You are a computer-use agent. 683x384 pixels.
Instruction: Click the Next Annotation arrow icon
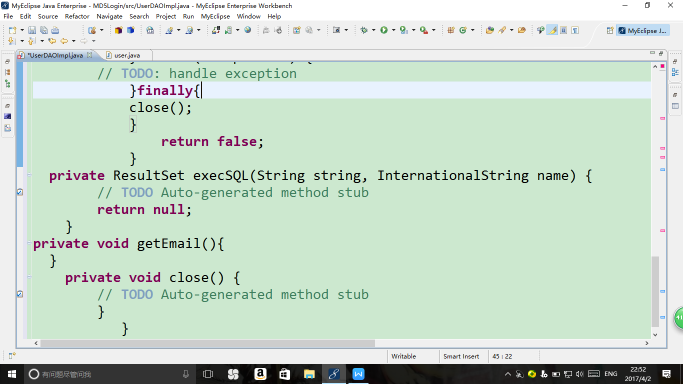click(12, 41)
